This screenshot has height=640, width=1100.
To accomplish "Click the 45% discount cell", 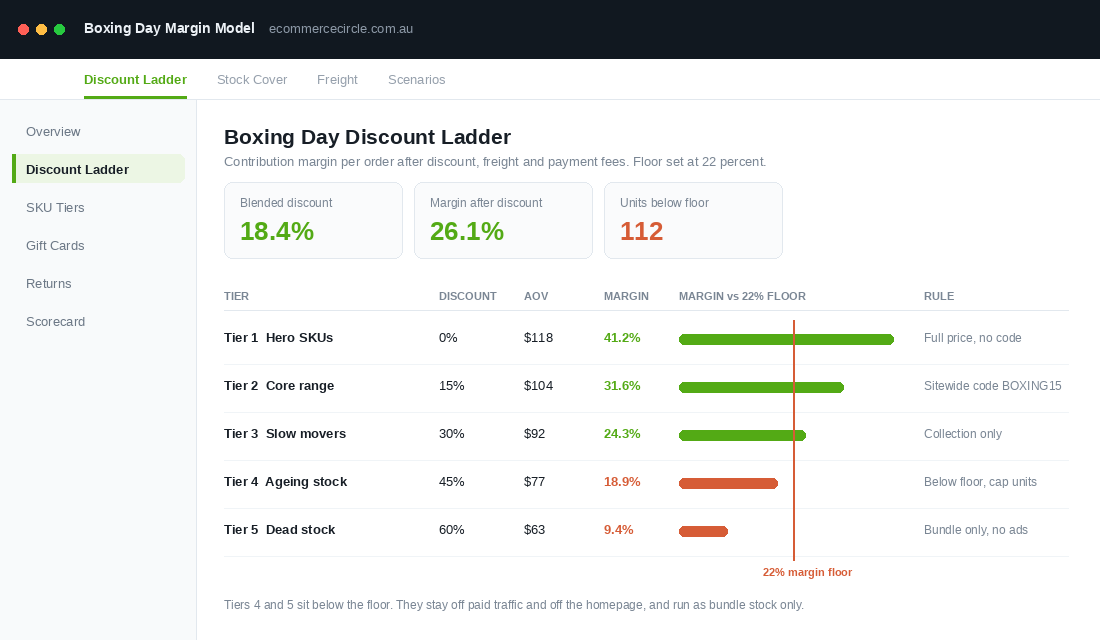I will (452, 481).
